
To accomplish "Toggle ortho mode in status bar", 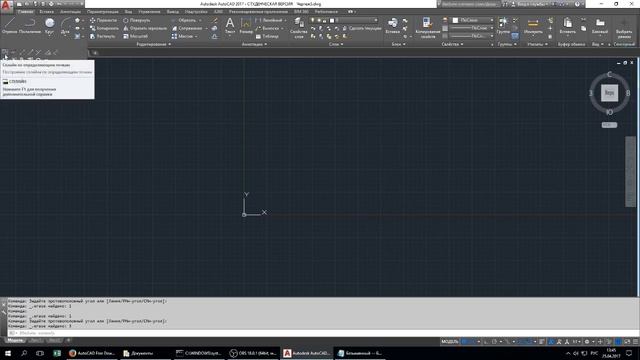I will pos(487,342).
